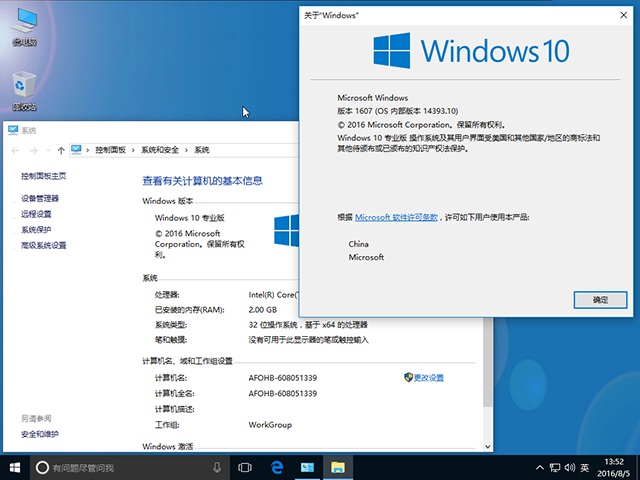This screenshot has height=480, width=640.
Task: Click 系统和安全 in the address breadcrumb
Action: click(x=160, y=150)
